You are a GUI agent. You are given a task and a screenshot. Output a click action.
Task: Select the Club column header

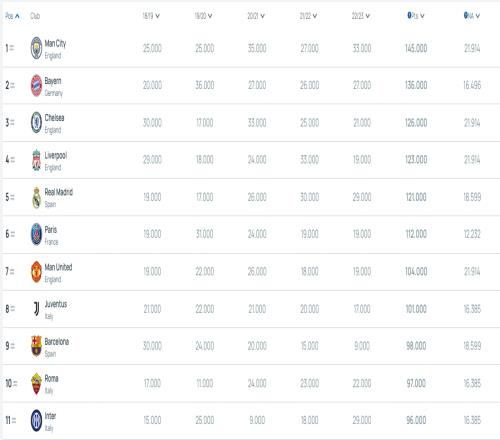point(35,16)
